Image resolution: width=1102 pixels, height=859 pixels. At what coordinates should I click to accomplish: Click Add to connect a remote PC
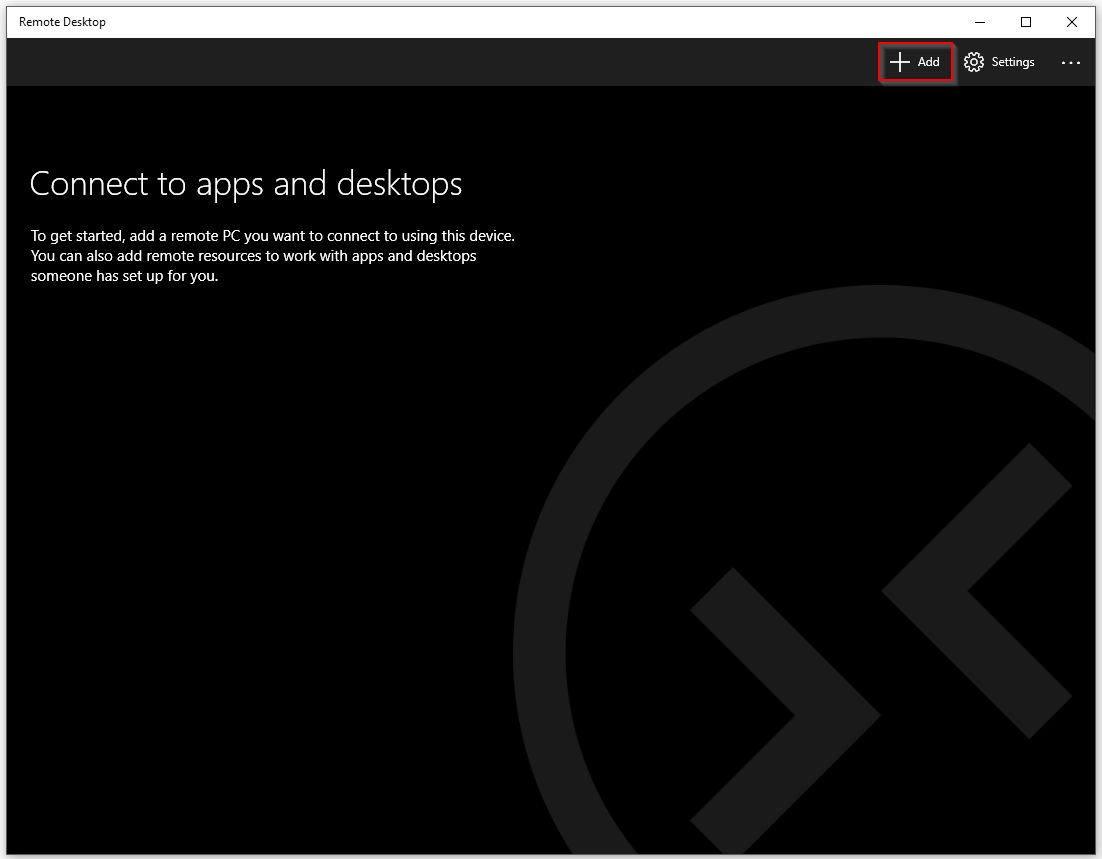[915, 62]
